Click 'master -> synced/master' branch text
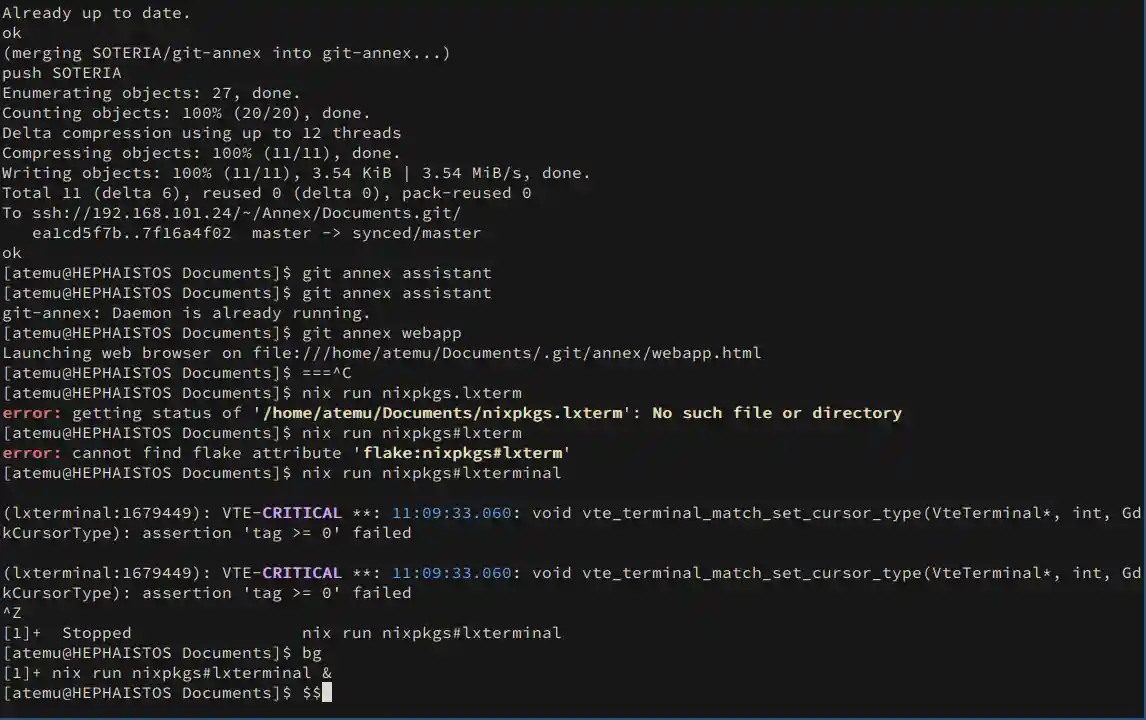Viewport: 1146px width, 720px height. click(x=366, y=233)
